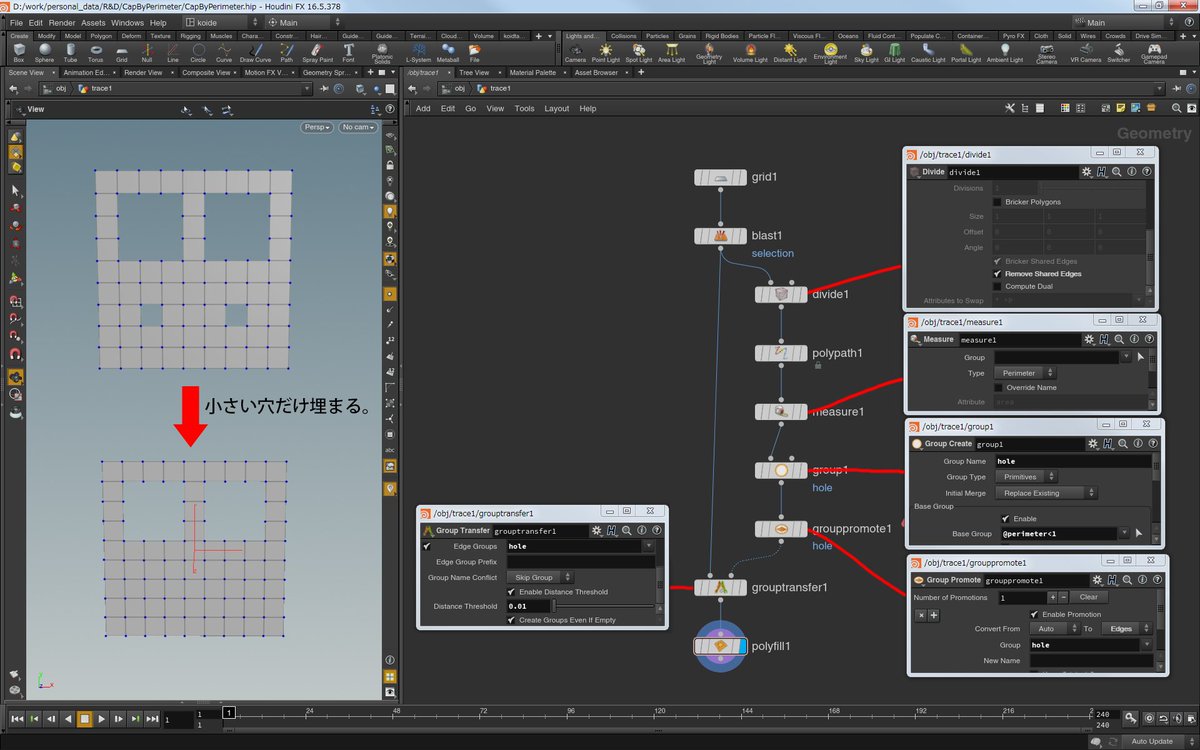The width and height of the screenshot is (1200, 750).
Task: Add a Sky Light from shelf
Action: (866, 52)
